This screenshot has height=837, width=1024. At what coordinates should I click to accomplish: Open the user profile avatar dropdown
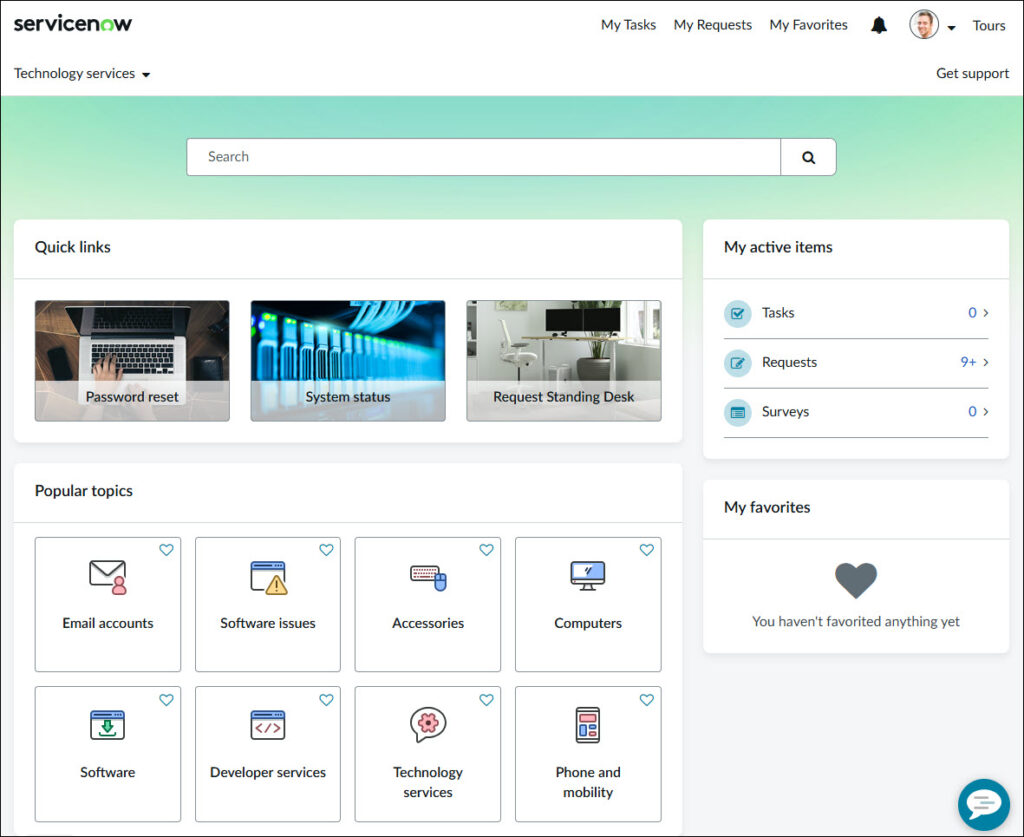click(931, 25)
